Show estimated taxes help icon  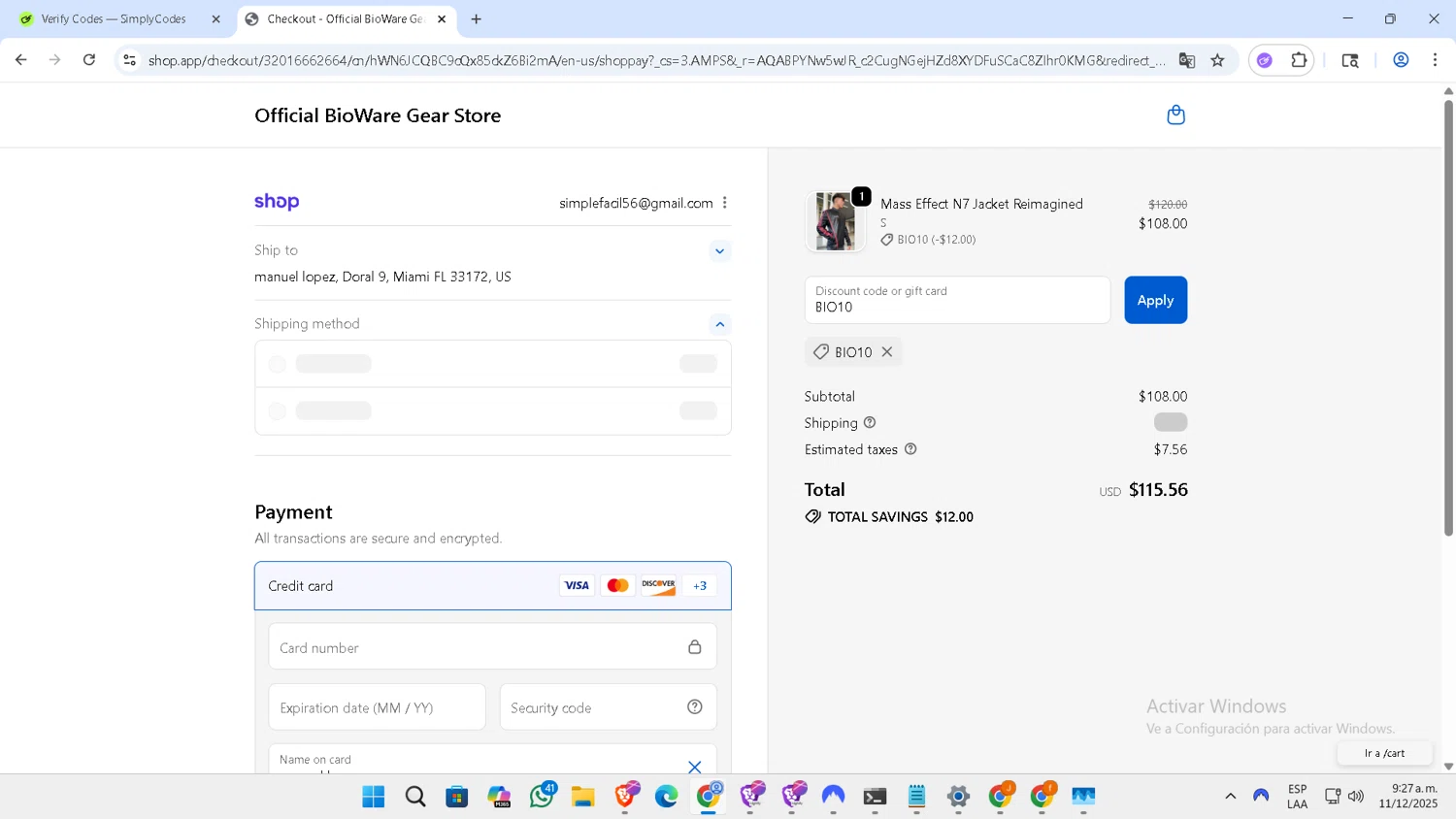pyautogui.click(x=910, y=449)
